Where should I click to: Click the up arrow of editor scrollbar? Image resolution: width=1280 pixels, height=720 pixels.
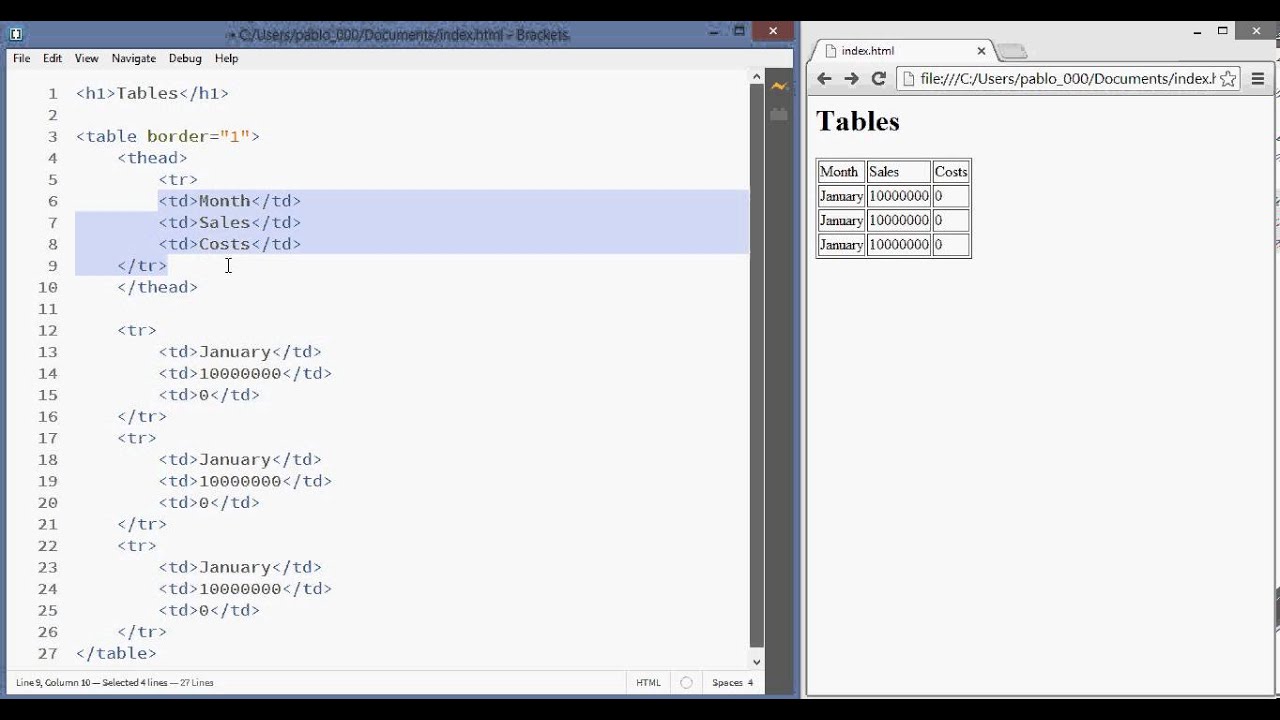click(x=756, y=77)
